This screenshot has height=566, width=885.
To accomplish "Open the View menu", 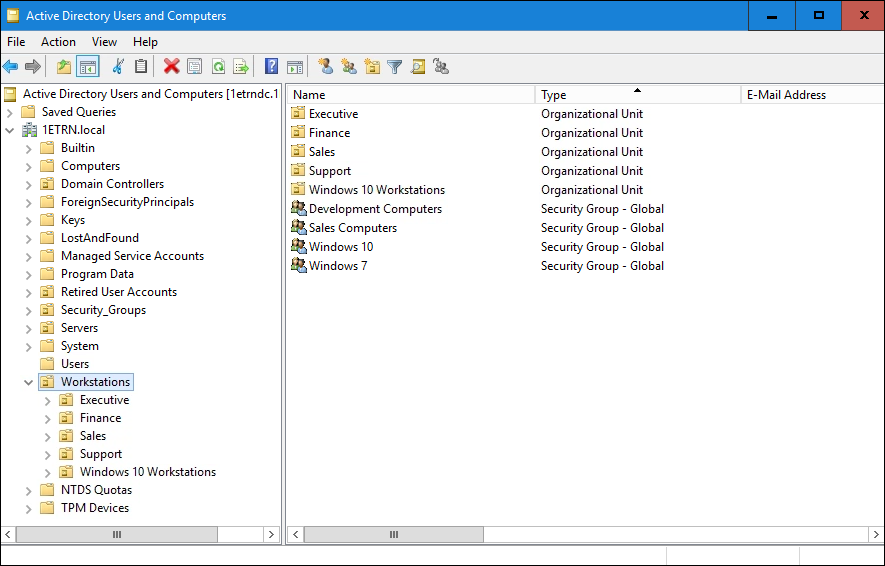I will (104, 42).
